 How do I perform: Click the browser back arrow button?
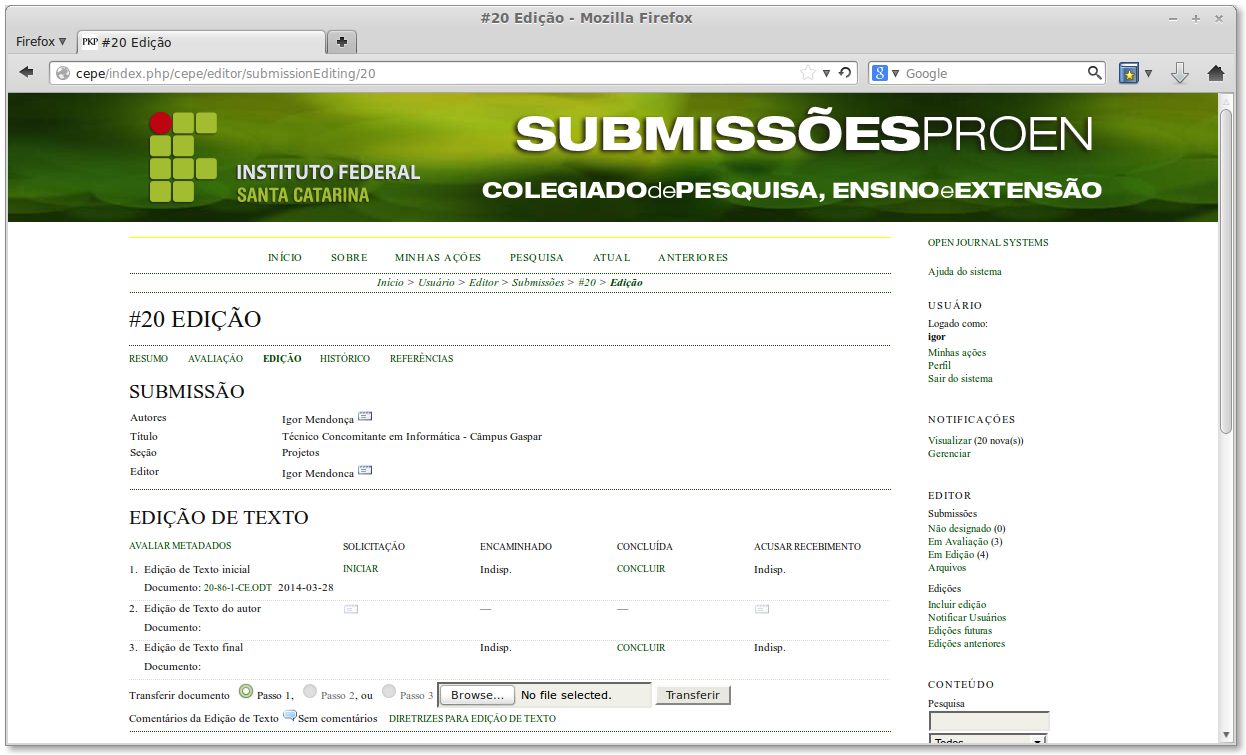tap(27, 73)
